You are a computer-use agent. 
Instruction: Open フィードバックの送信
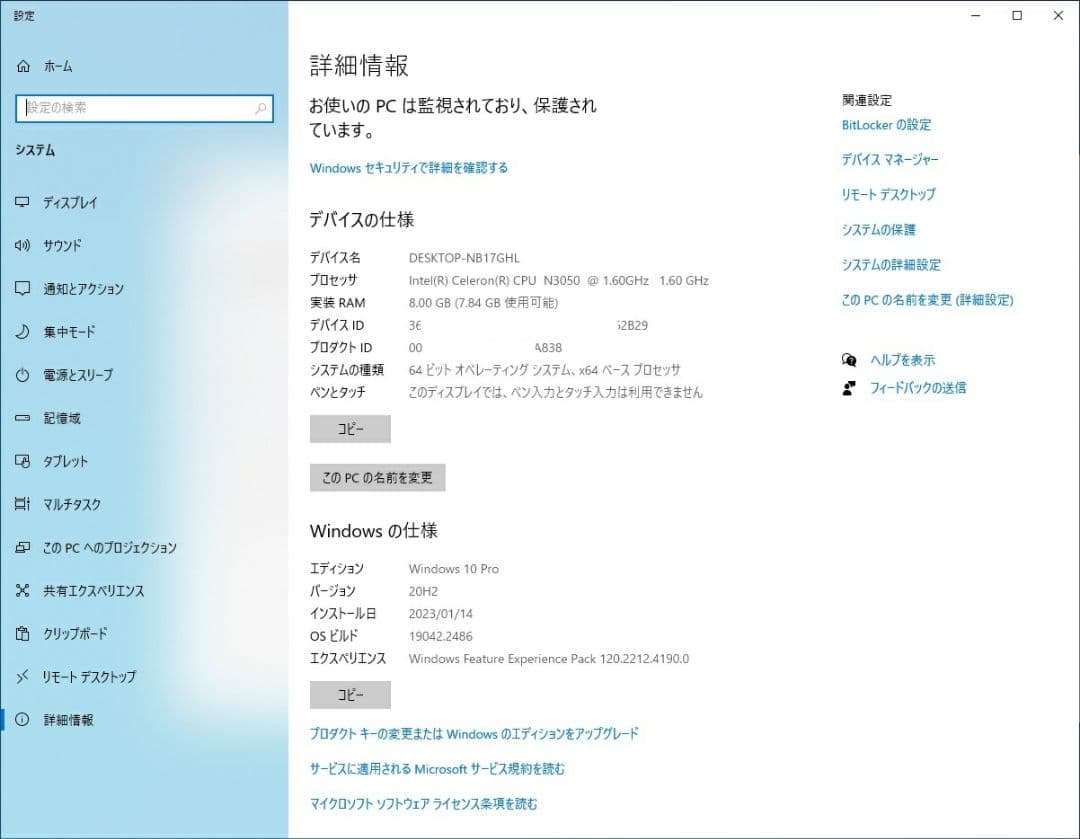point(919,388)
